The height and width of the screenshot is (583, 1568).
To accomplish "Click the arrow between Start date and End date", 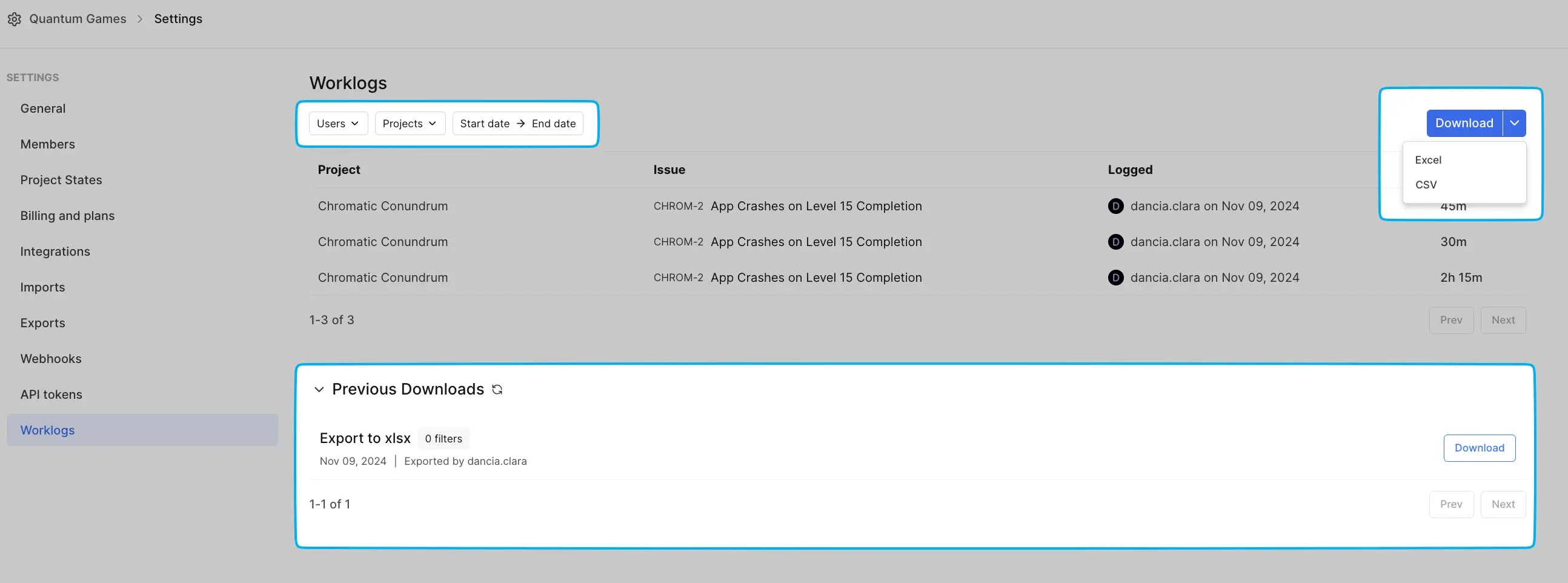I will coord(520,123).
